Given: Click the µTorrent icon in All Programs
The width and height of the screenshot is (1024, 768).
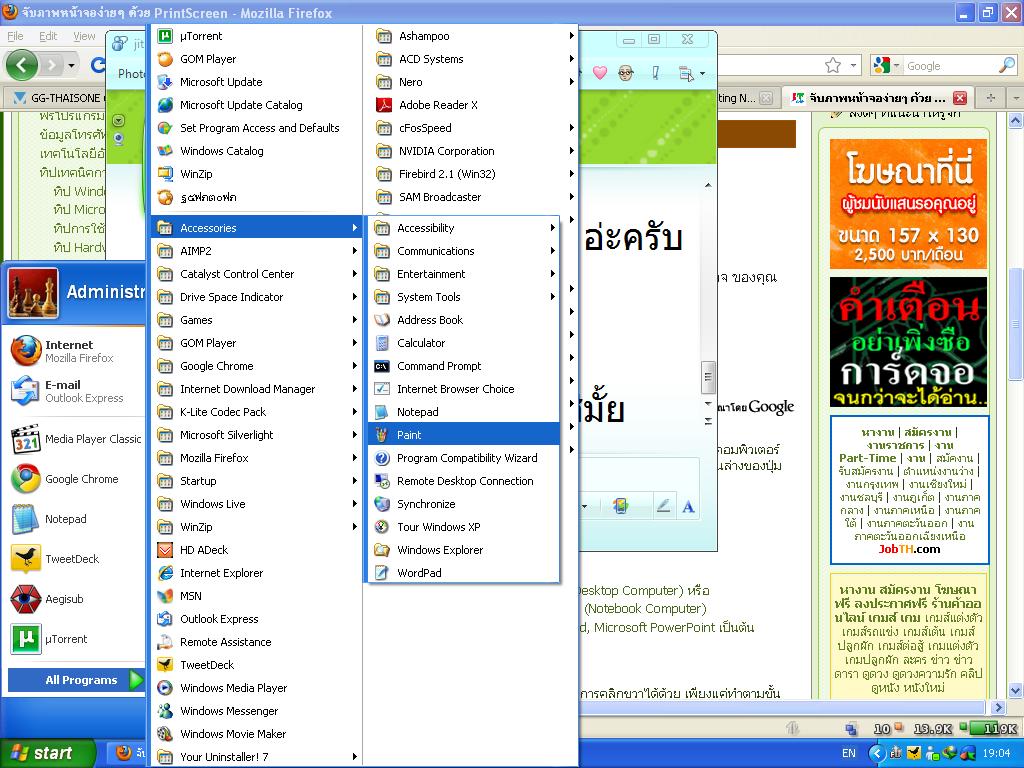Looking at the screenshot, I should coord(165,36).
